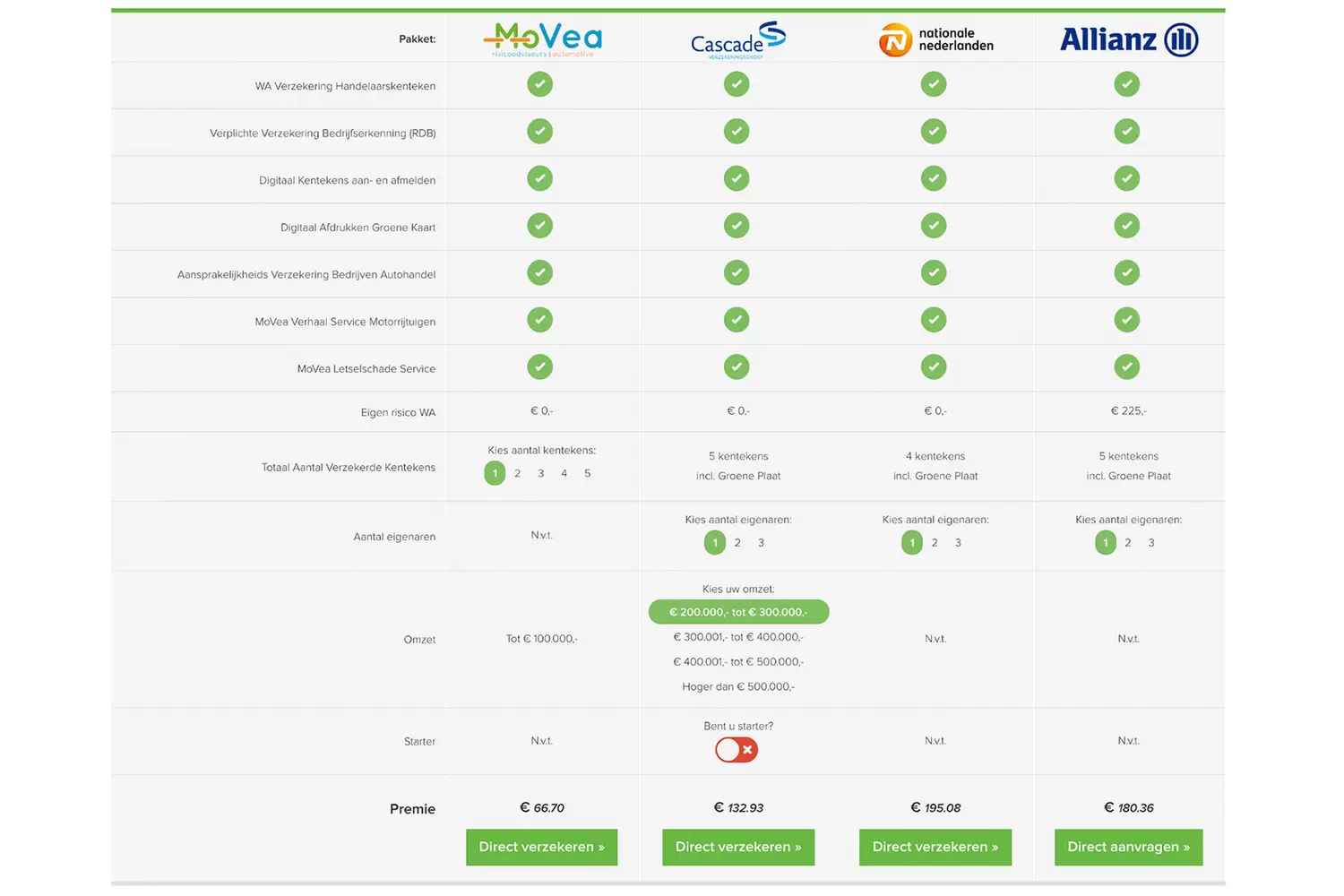The image size is (1344, 896).
Task: Click the Cascade logo
Action: coord(737,40)
